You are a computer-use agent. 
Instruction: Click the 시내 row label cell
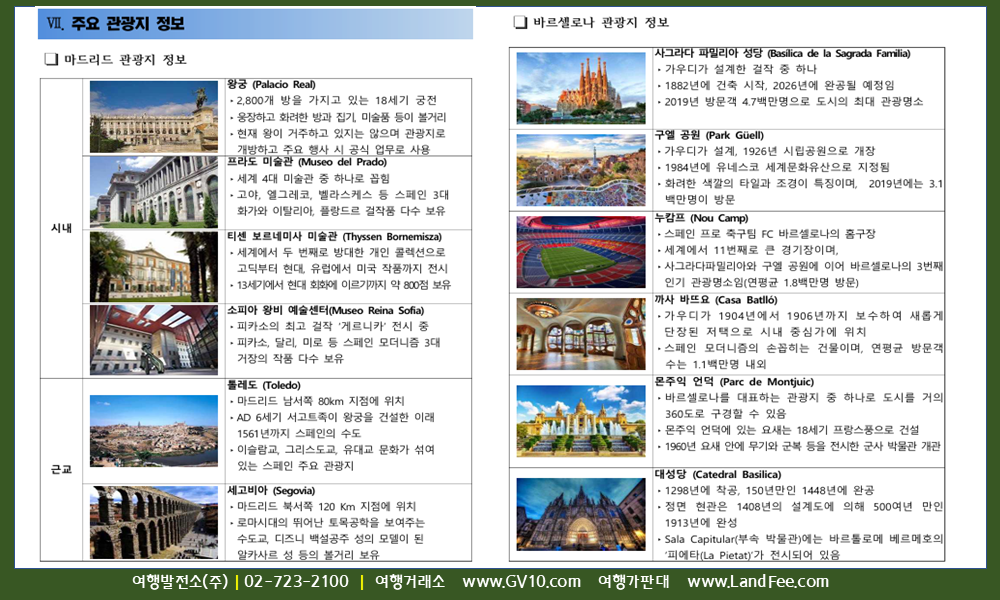pos(62,228)
